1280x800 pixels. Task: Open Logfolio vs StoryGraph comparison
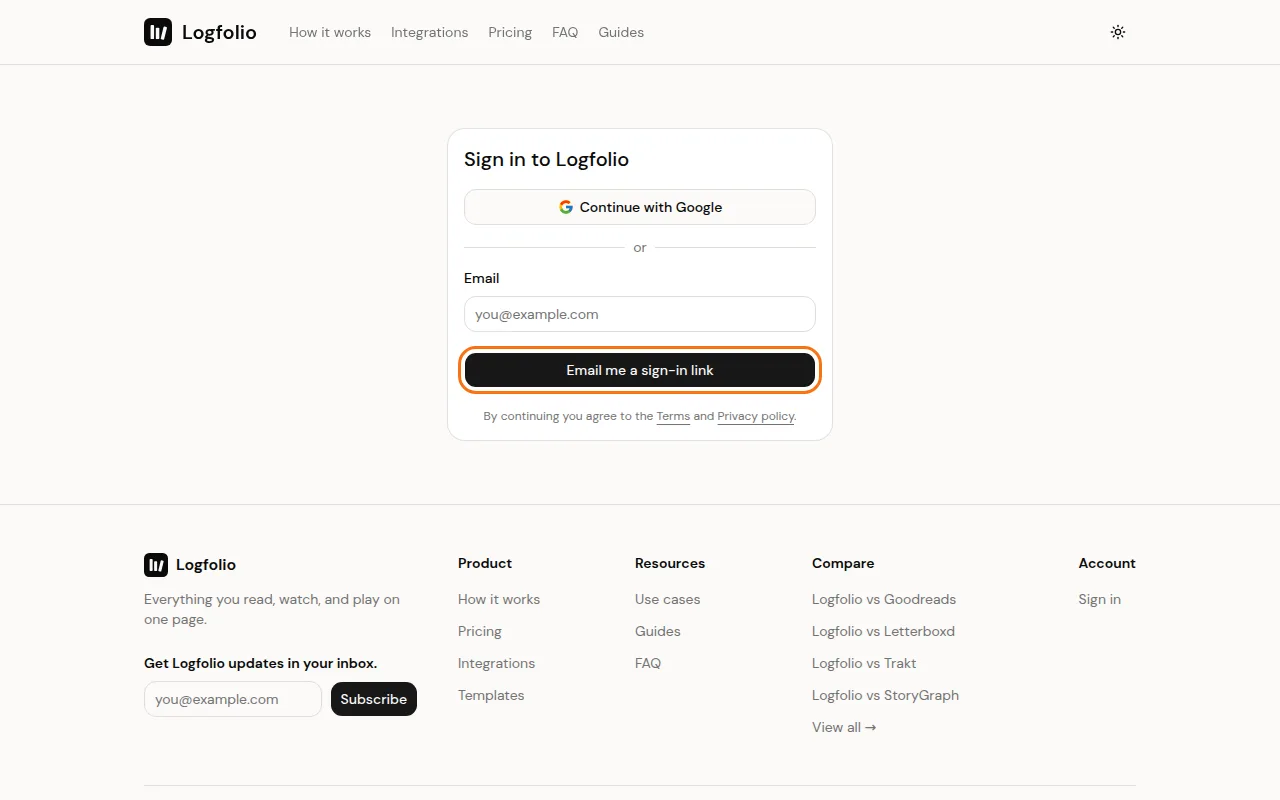point(885,695)
